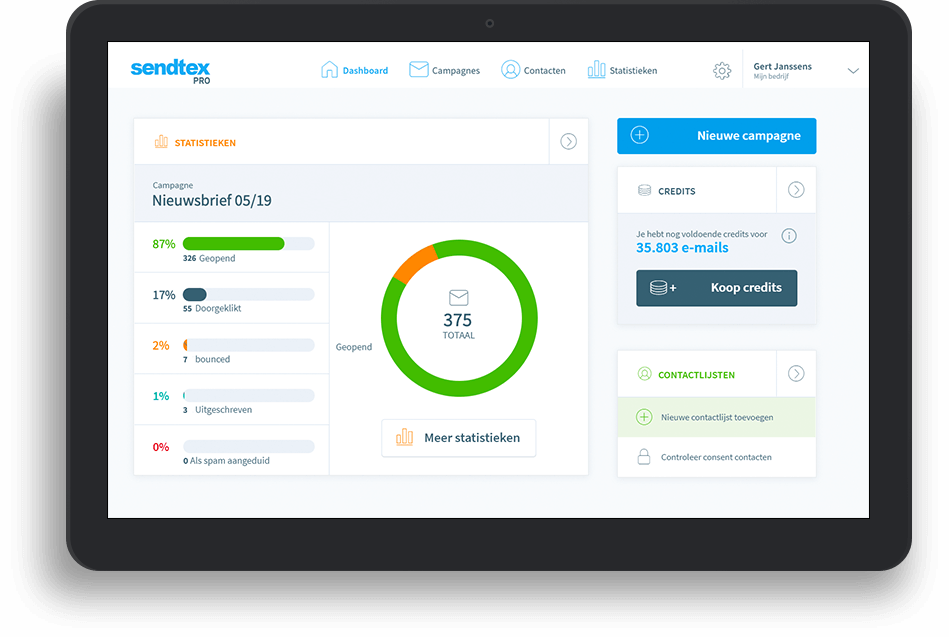
Task: Click the 0 Als spam aangeduid text
Action: click(226, 461)
